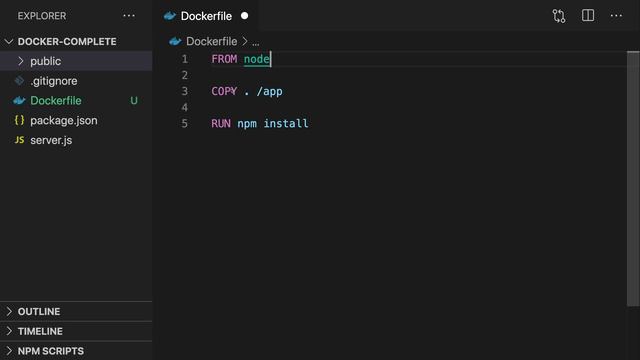Click the node image name on line 1
640x360 pixels.
(257, 59)
